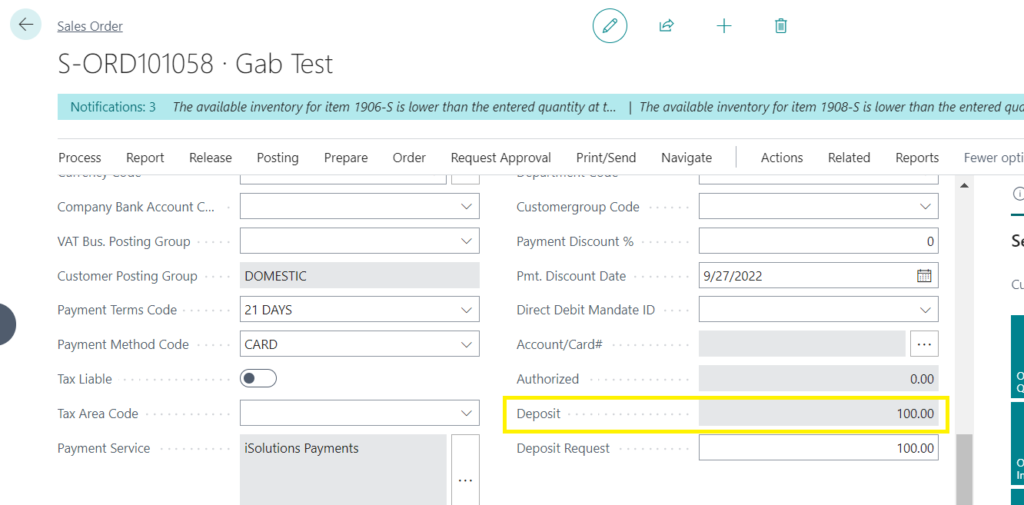
Task: Open the Payment Method Code dropdown
Action: (466, 345)
